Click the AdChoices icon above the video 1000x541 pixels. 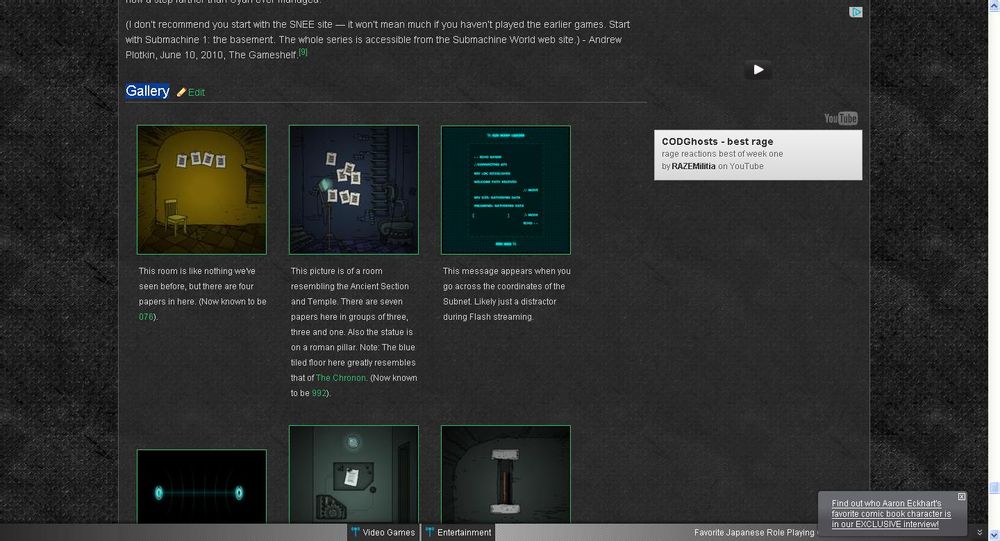(856, 12)
